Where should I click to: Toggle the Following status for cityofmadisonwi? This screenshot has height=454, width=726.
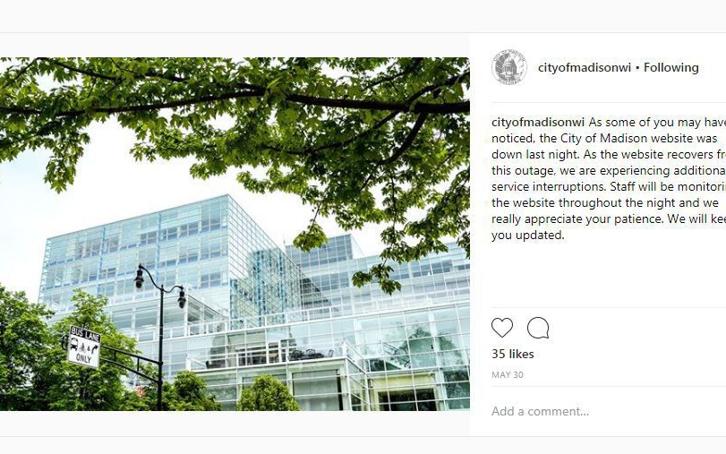click(x=671, y=68)
